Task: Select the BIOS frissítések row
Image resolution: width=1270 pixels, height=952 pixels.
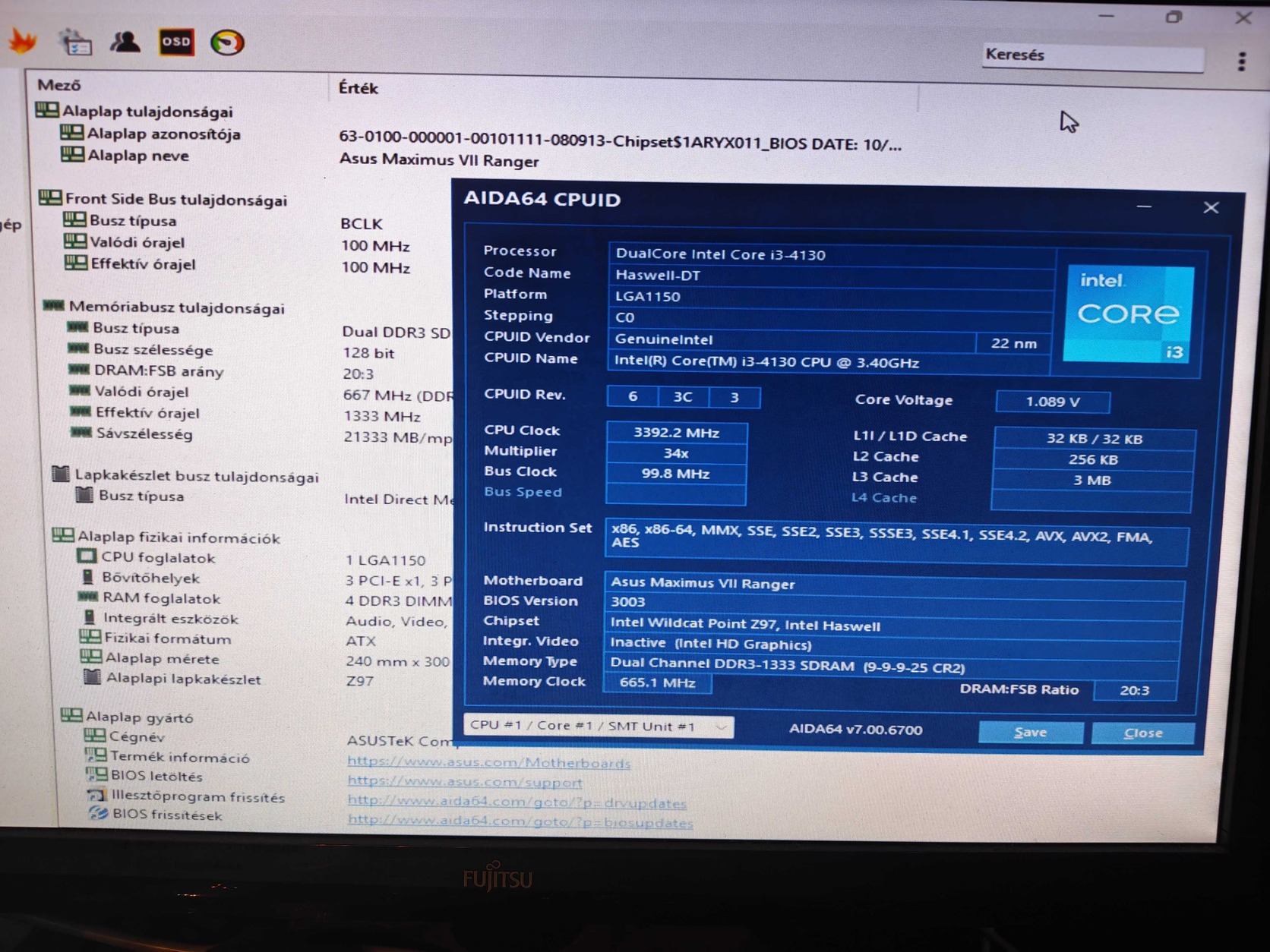Action: 156,815
